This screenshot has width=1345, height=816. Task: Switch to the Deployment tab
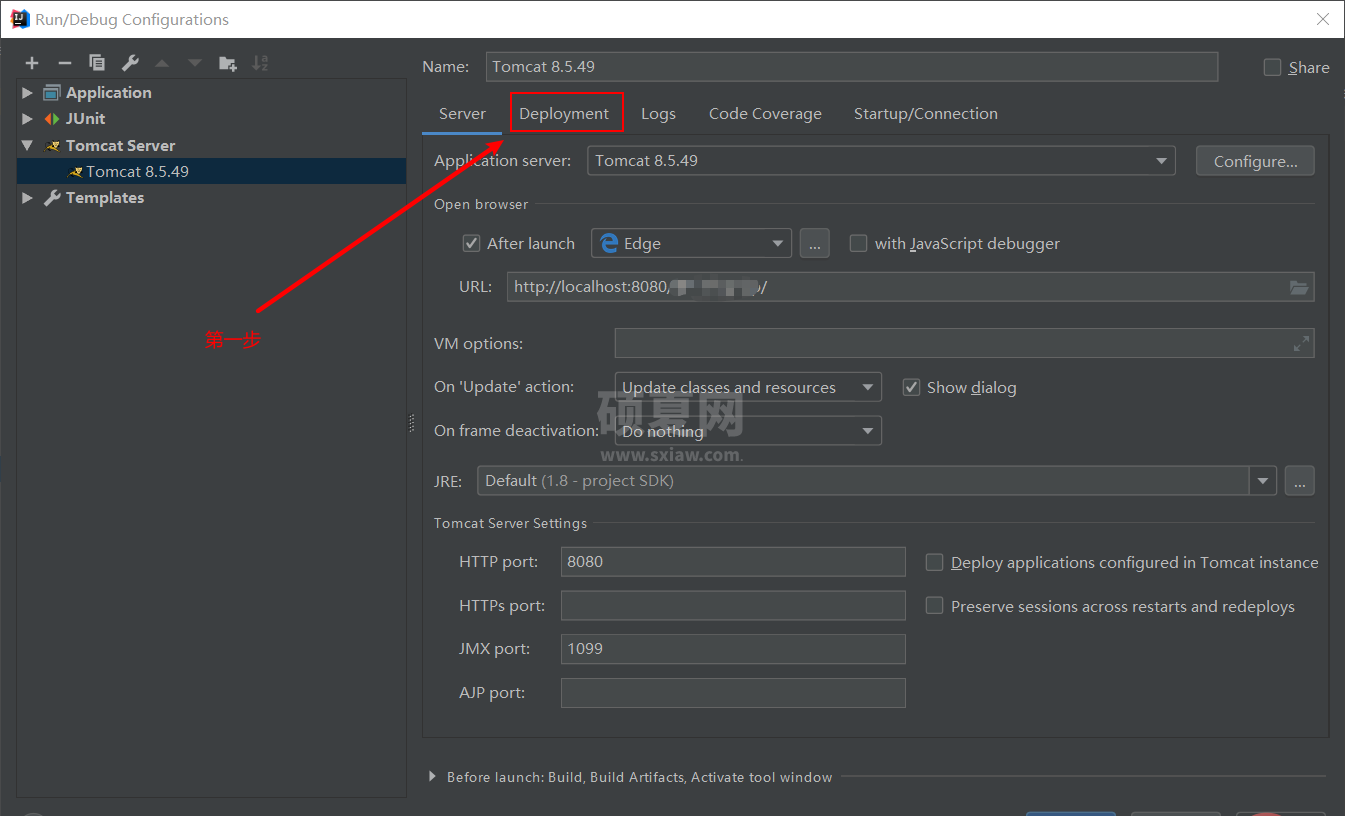pyautogui.click(x=564, y=113)
